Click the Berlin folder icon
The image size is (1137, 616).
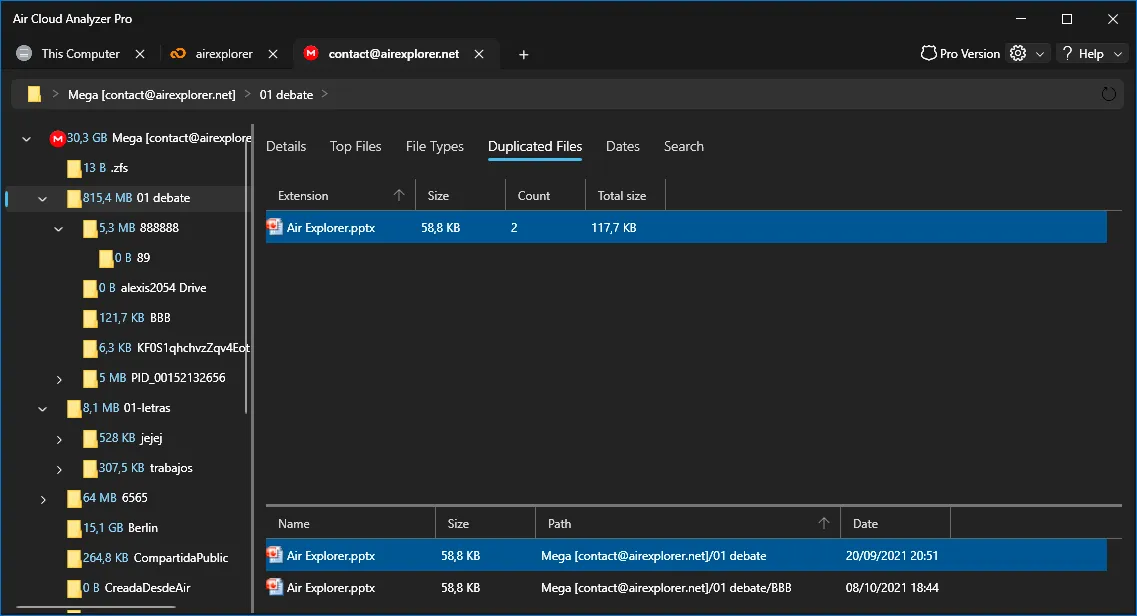[74, 528]
